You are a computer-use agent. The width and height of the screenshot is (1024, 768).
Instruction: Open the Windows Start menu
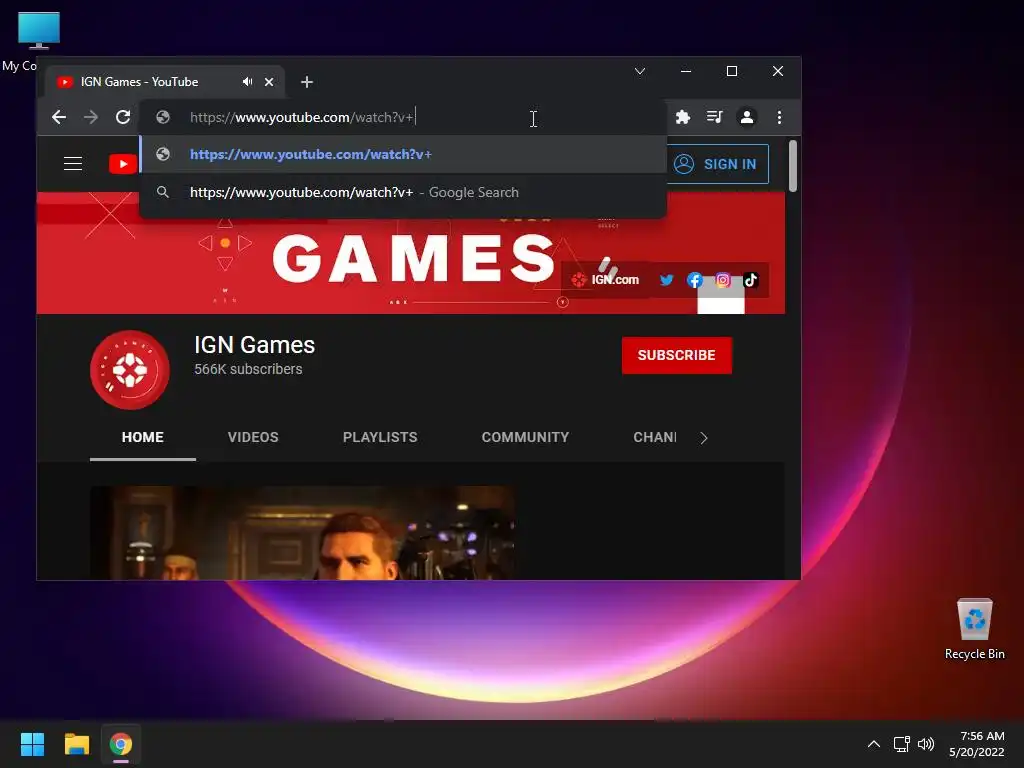pos(32,744)
